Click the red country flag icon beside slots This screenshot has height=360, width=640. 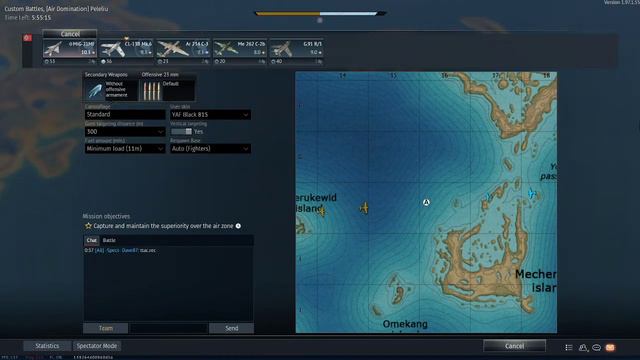click(x=27, y=38)
